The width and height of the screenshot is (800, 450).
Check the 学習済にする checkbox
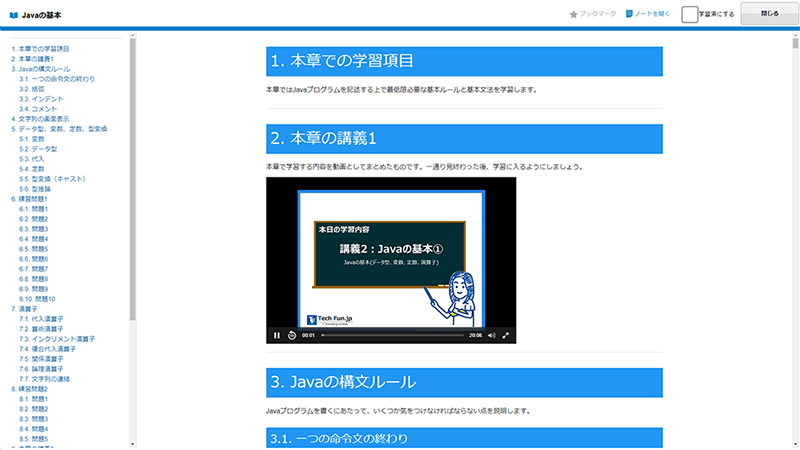[689, 14]
